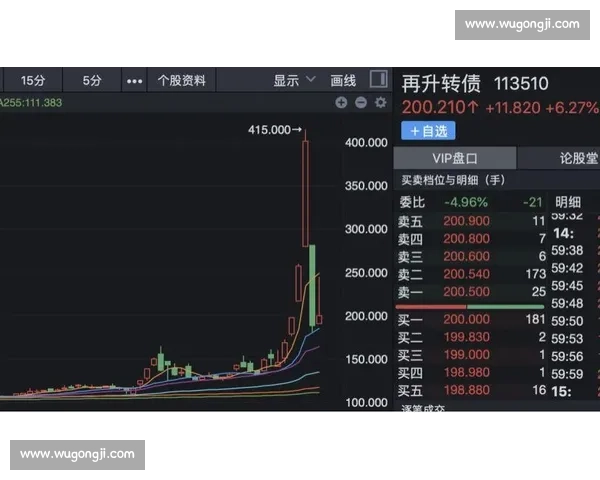Click the 明细 header
The width and height of the screenshot is (600, 480).
coord(568,202)
